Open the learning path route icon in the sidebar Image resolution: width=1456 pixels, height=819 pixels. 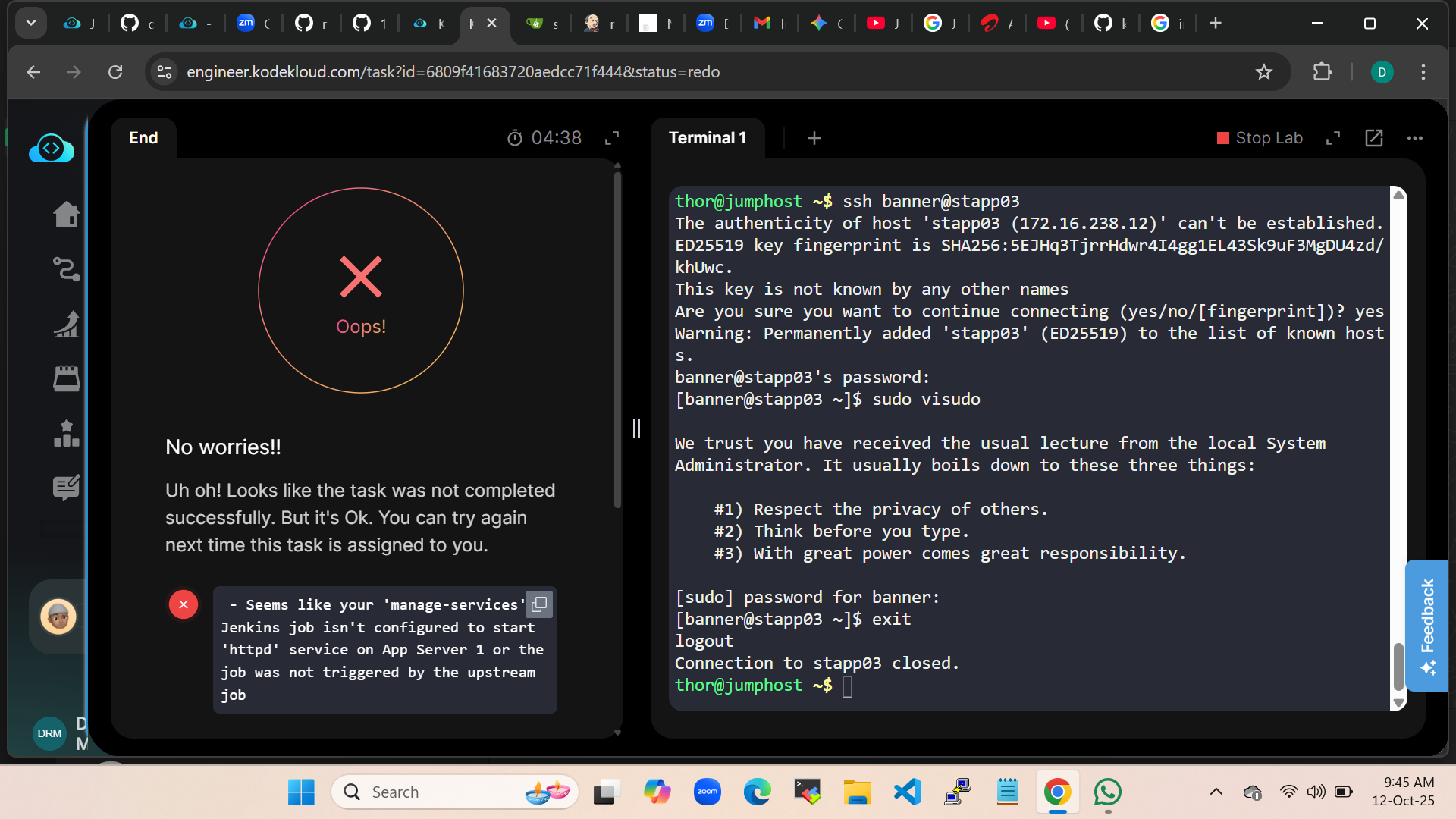(67, 269)
